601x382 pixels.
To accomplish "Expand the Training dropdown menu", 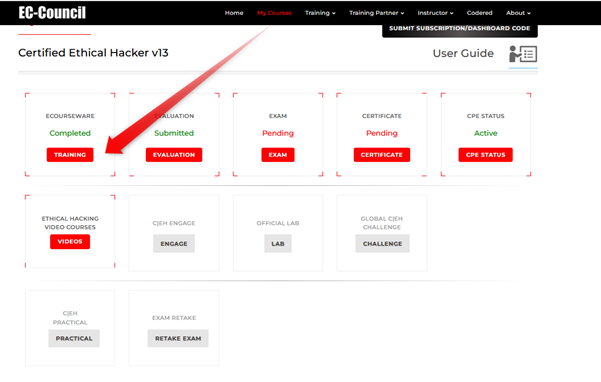I will click(x=320, y=13).
